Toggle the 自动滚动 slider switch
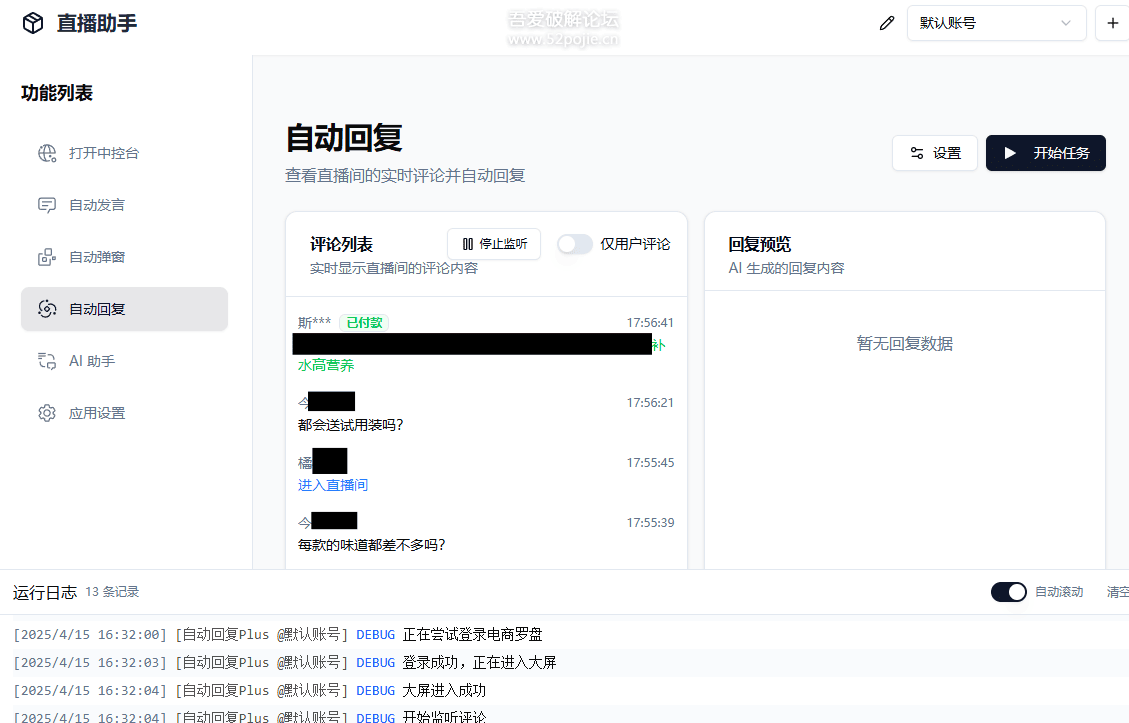1129x723 pixels. pos(1008,591)
